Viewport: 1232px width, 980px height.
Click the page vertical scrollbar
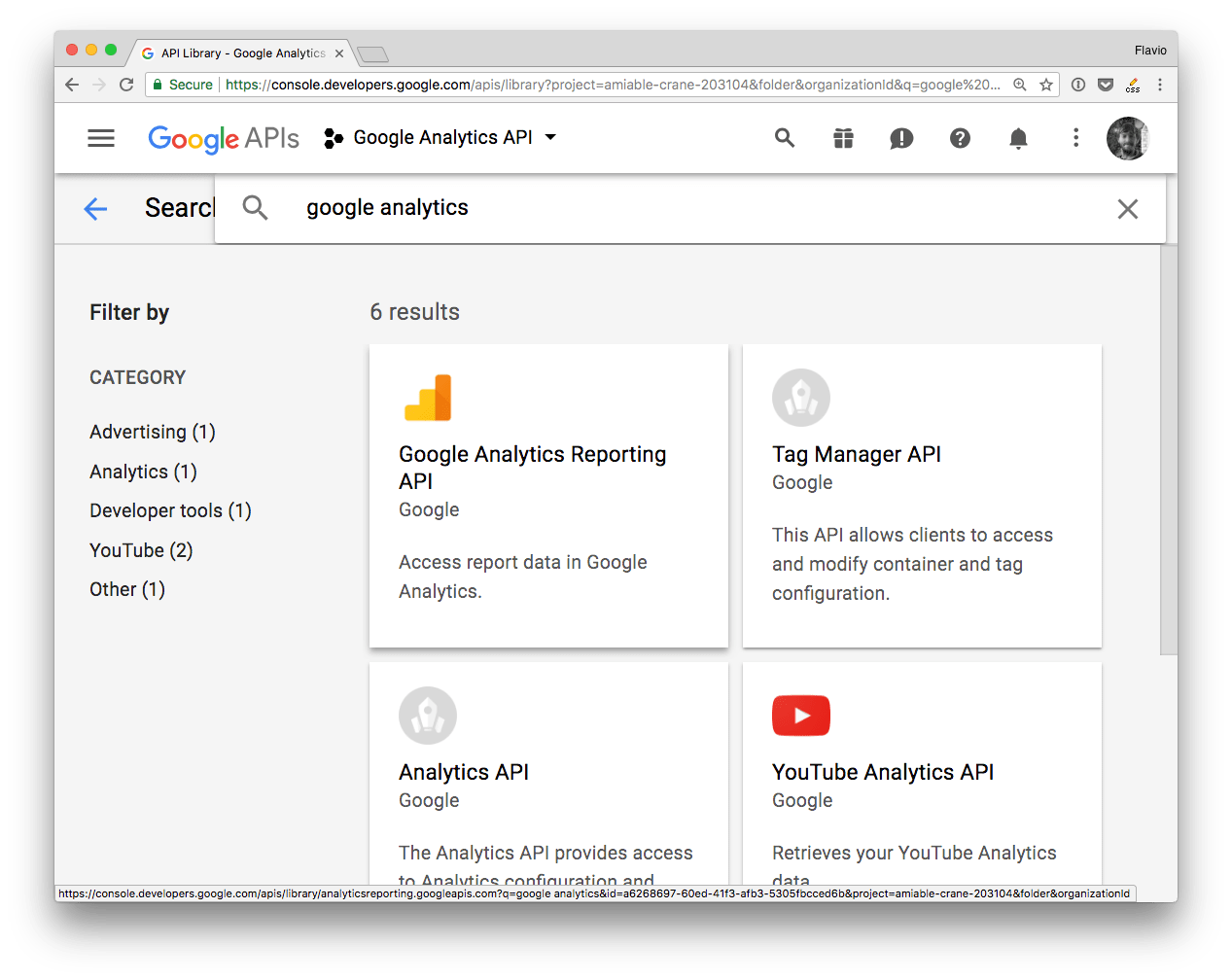(x=1168, y=447)
